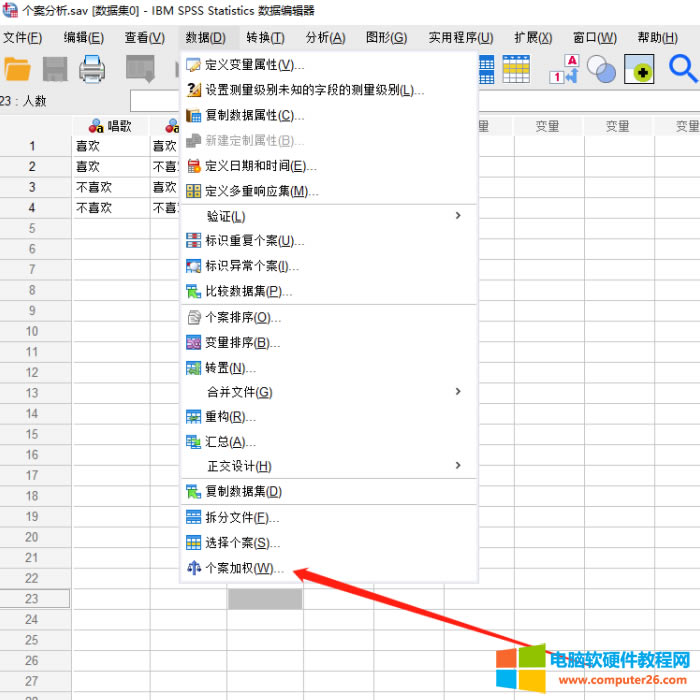This screenshot has height=700, width=700.
Task: Open 拆分文件(F) menu entry
Action: [x=329, y=518]
